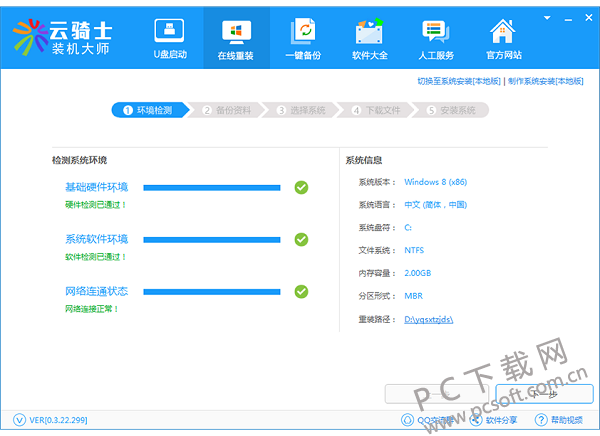Visit the 官方网站 home icon
The height and width of the screenshot is (436, 600).
click(503, 31)
